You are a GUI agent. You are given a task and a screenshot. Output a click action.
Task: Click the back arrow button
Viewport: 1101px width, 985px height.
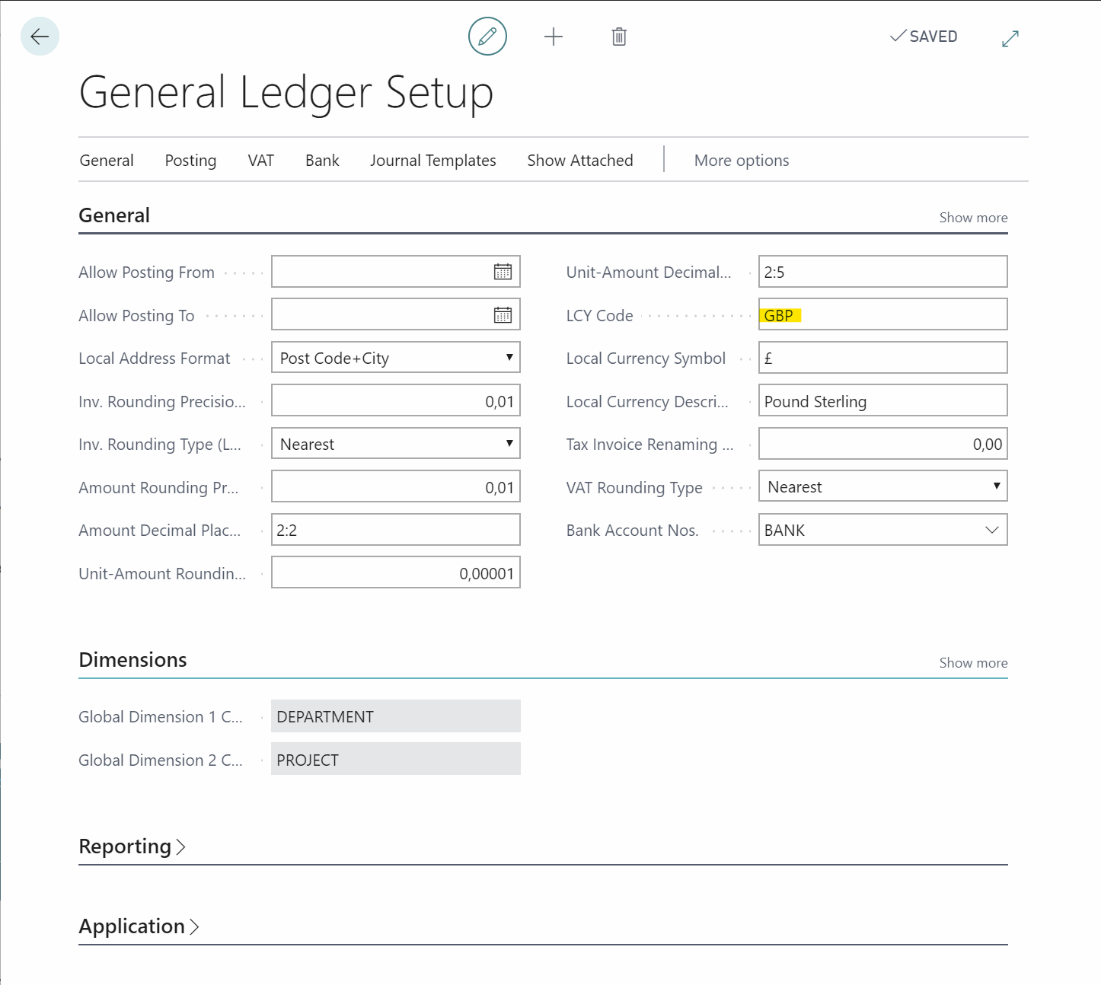(x=40, y=37)
